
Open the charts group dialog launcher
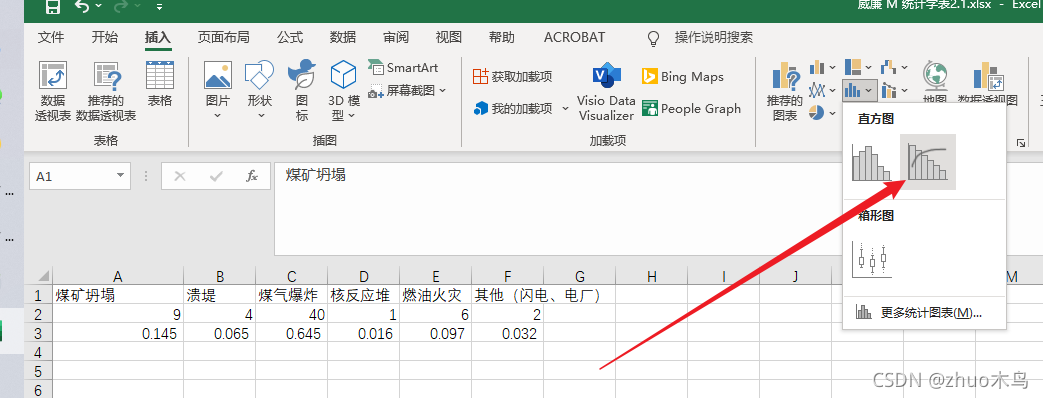coord(1020,142)
